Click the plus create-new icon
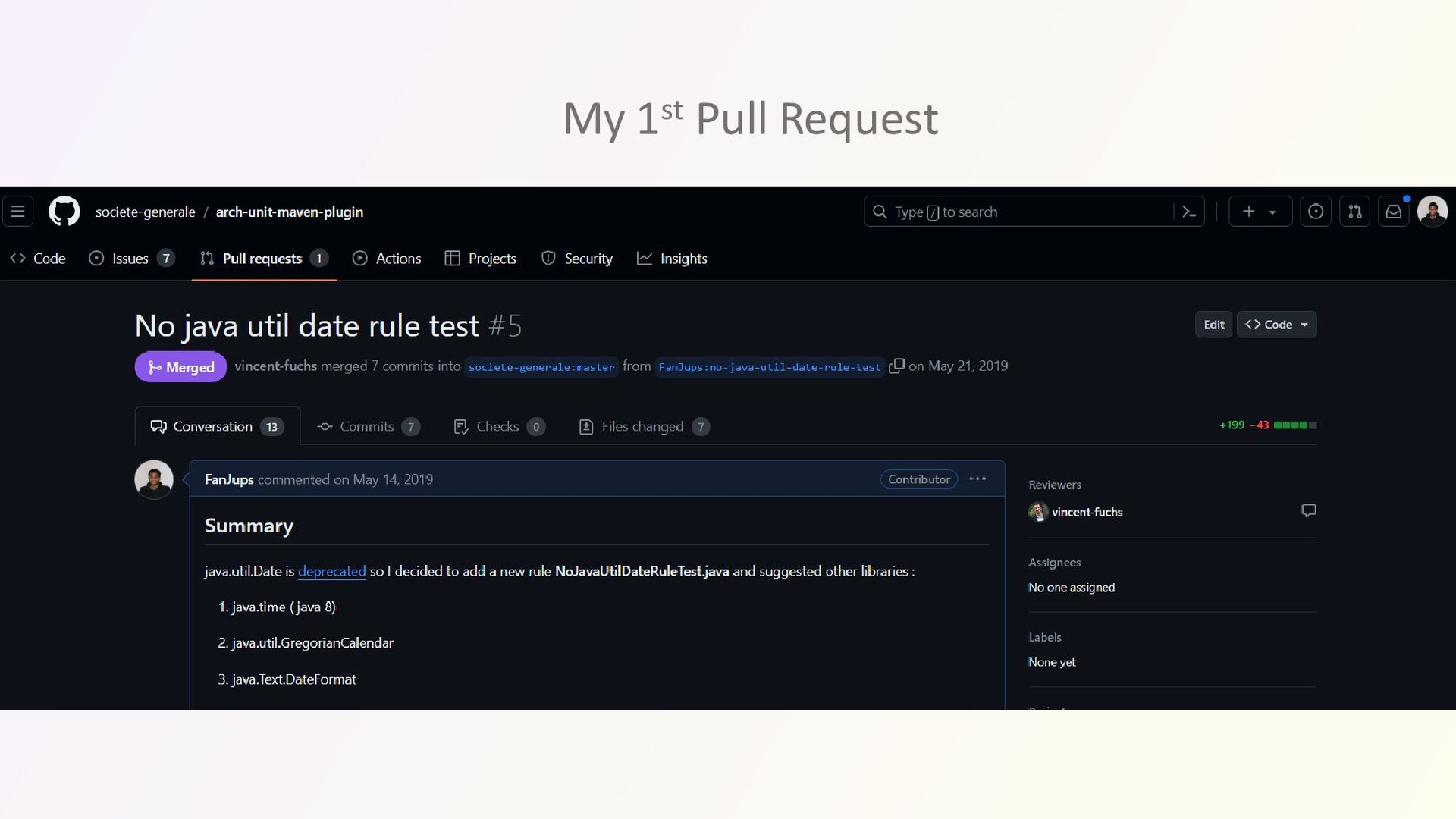The image size is (1456, 819). coord(1248,212)
